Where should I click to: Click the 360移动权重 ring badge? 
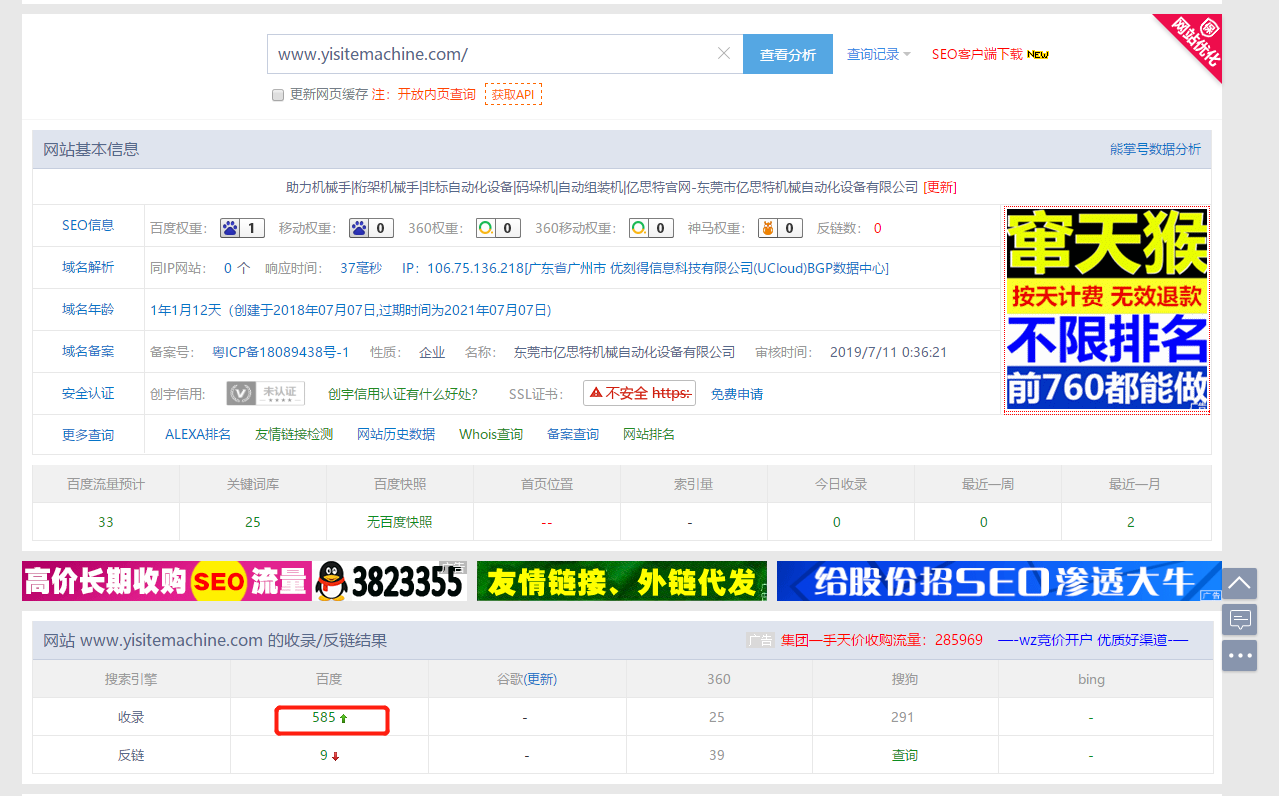click(x=651, y=228)
